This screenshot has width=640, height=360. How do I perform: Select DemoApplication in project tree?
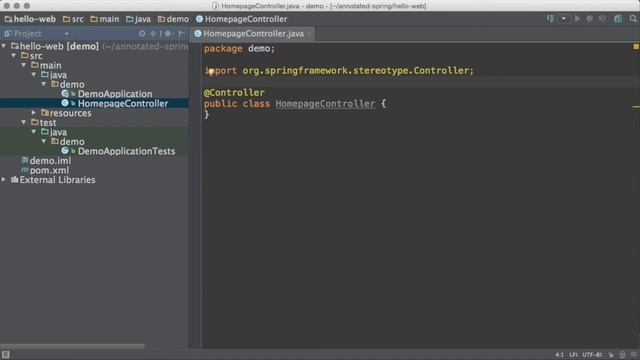pyautogui.click(x=115, y=94)
